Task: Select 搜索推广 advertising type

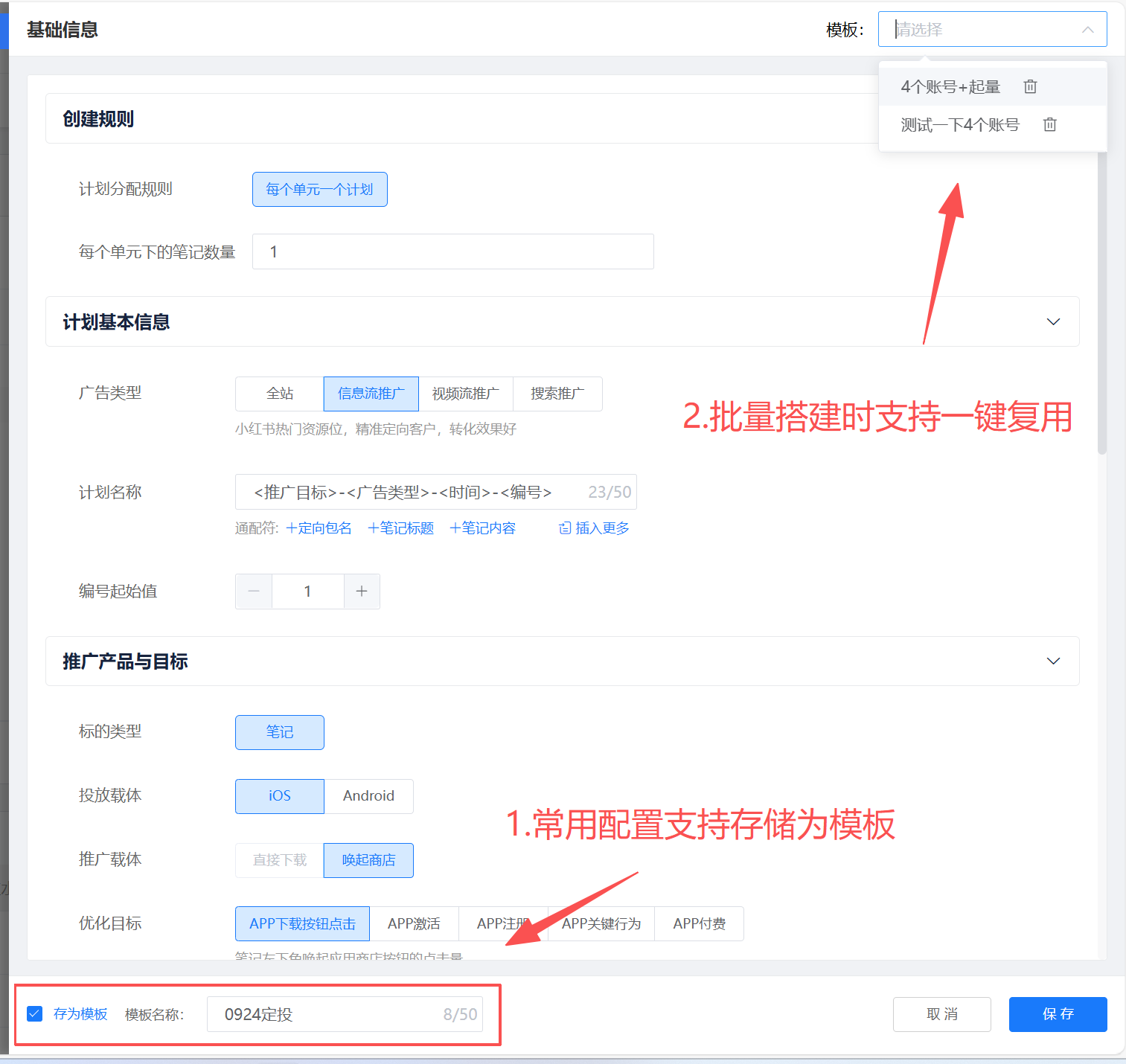Action: click(557, 394)
